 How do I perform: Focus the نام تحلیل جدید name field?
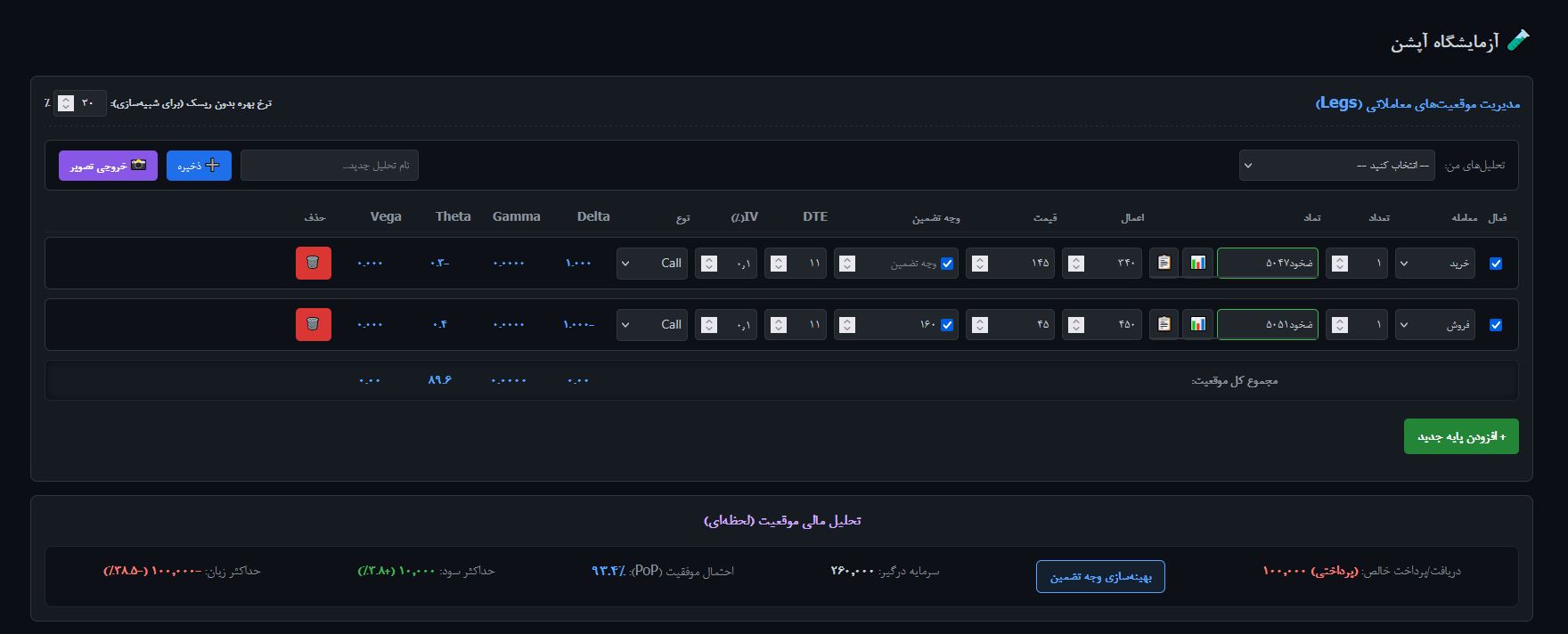coord(330,166)
